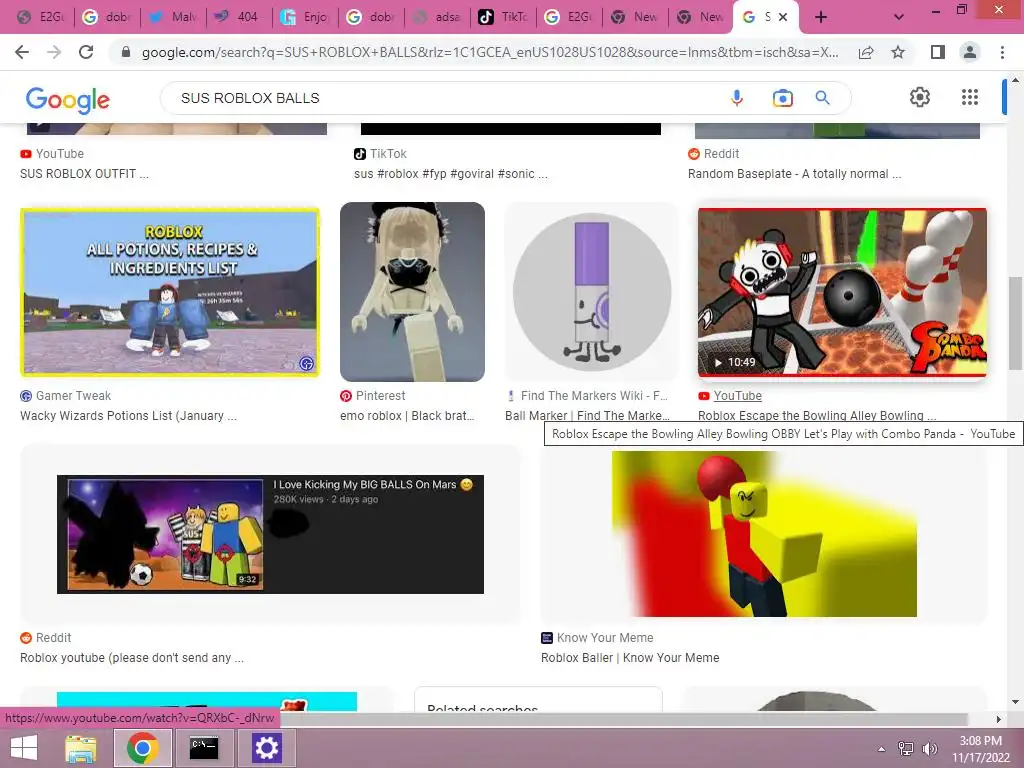Click the Gamer Tweak source label
The image size is (1024, 768).
tap(73, 396)
